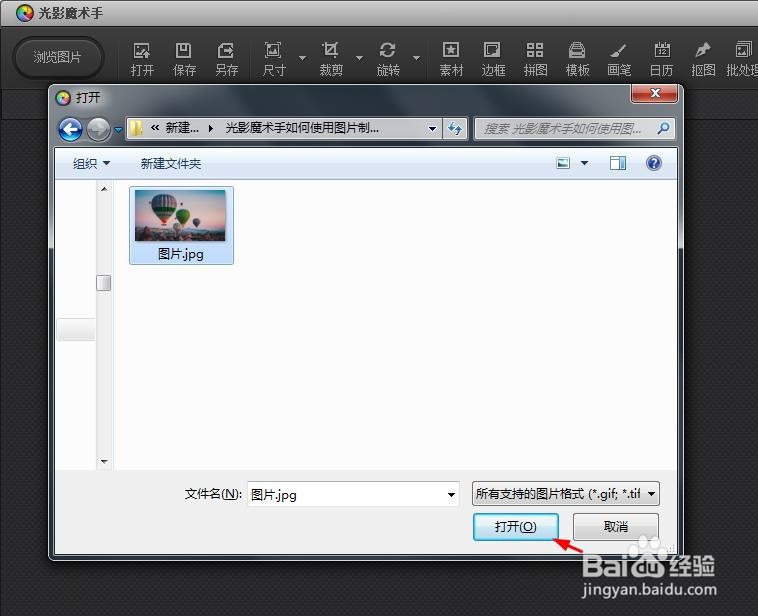This screenshot has width=758, height=616.
Task: Toggle the preview pane icon
Action: [x=618, y=163]
